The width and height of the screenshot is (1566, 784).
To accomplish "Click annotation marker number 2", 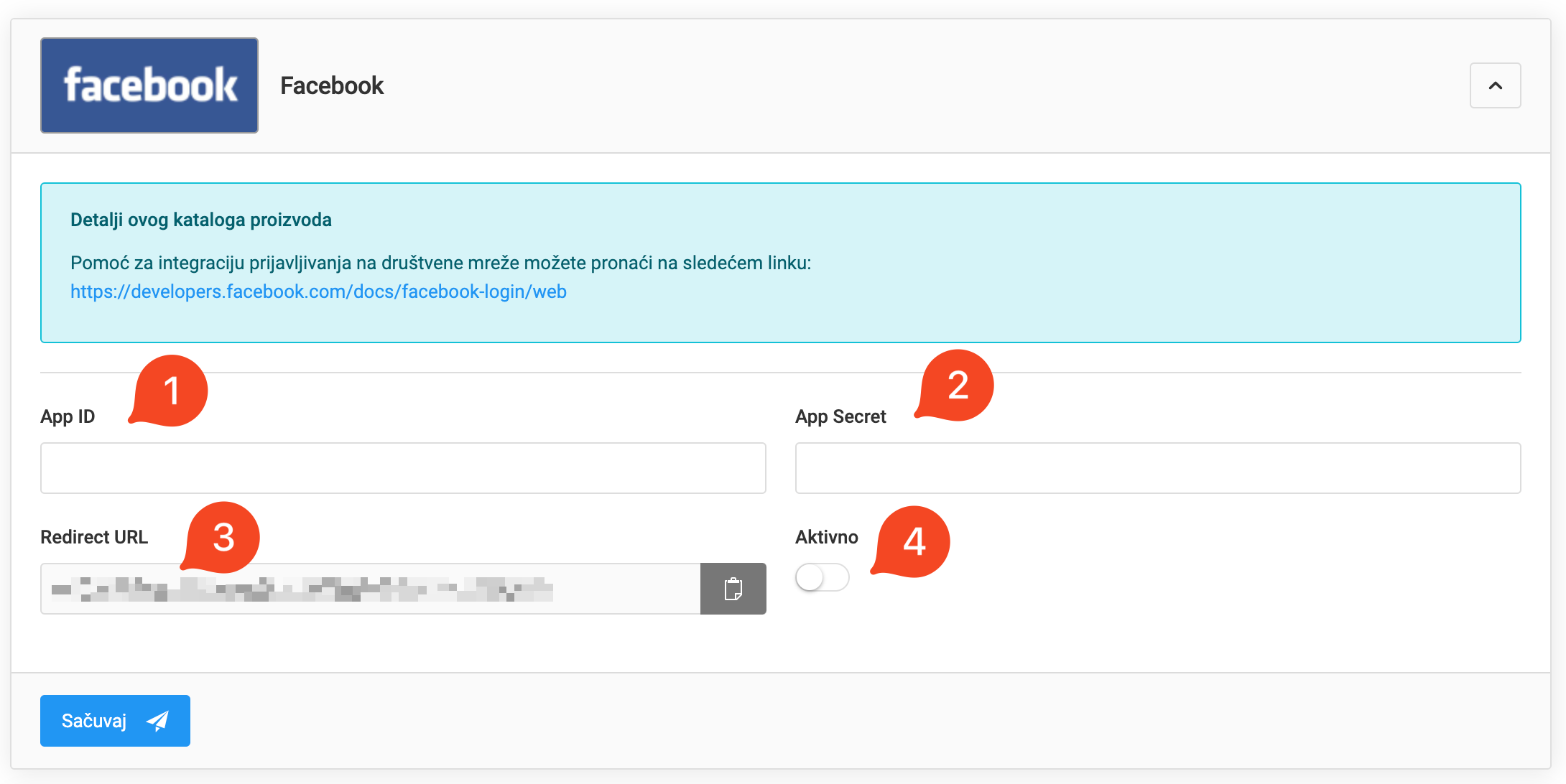I will pyautogui.click(x=958, y=386).
